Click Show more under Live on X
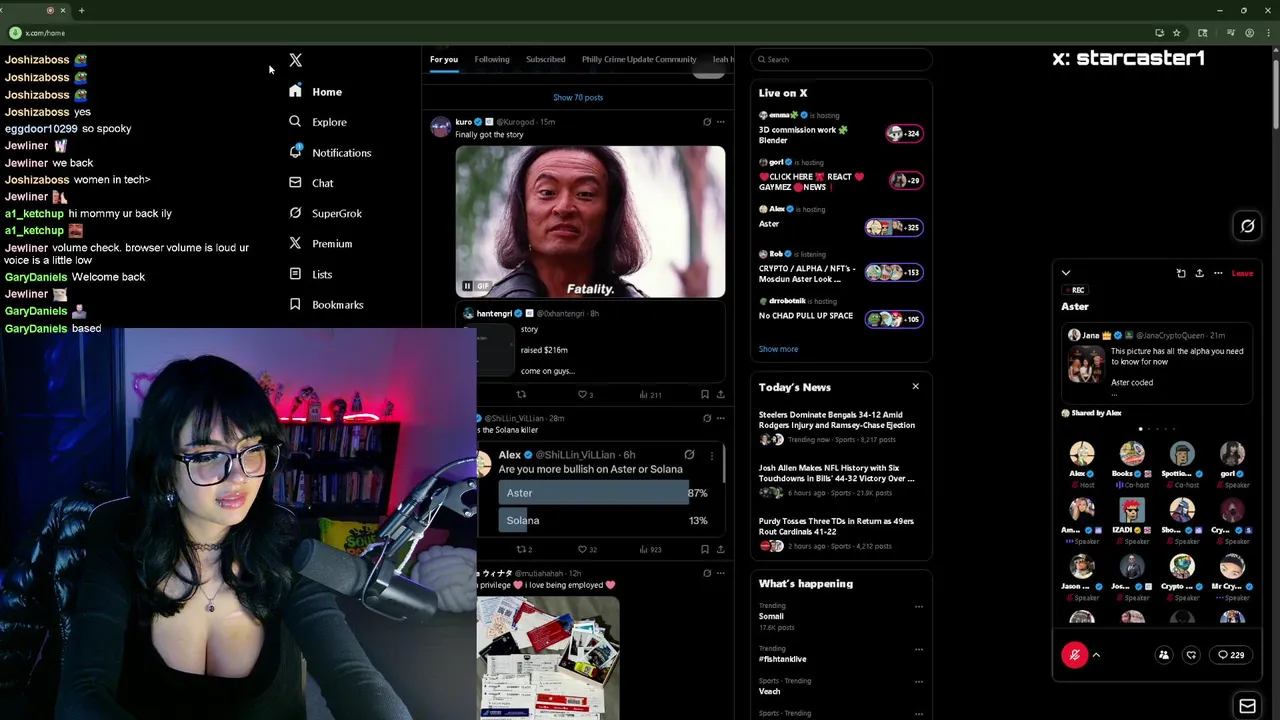Viewport: 1280px width, 720px height. pos(778,349)
